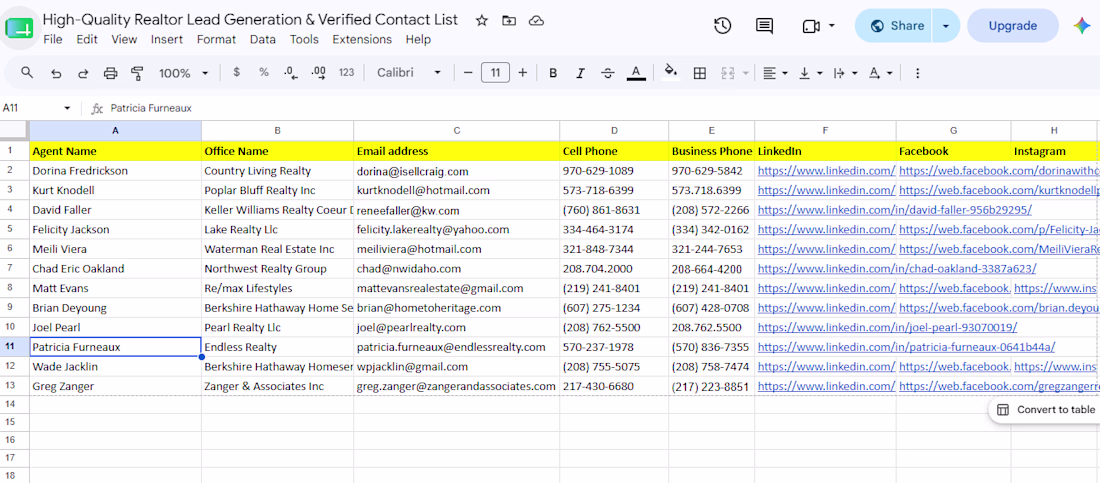Select cell with Waterman Real Estate Inc
Screen dimensions: 1100x483
[x=278, y=249]
